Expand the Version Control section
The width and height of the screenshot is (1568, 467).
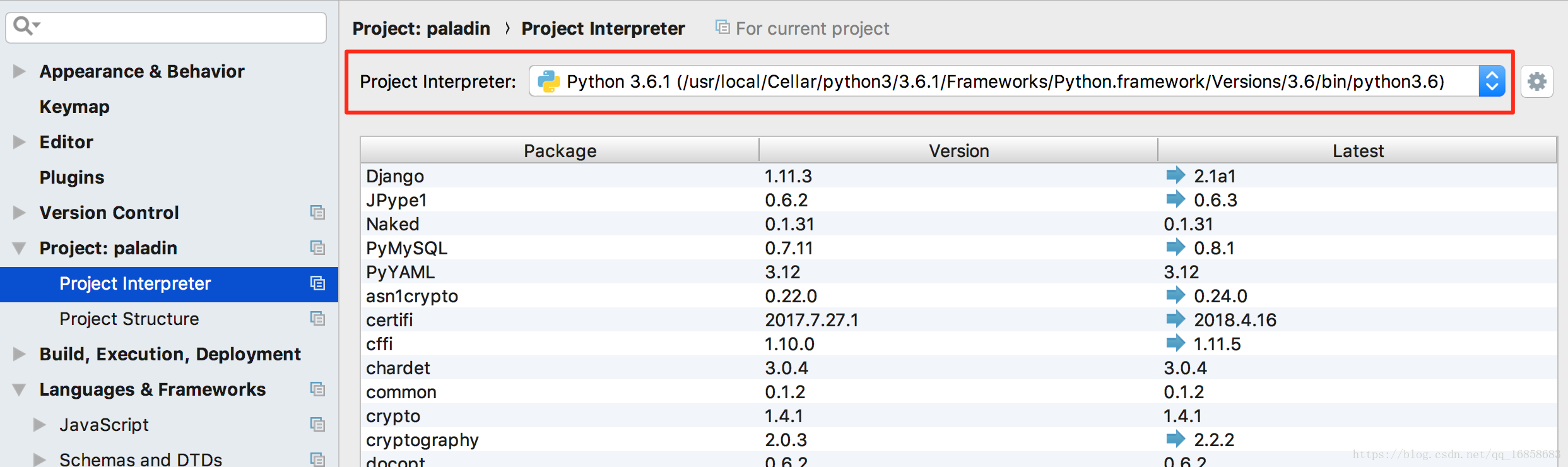[x=20, y=213]
